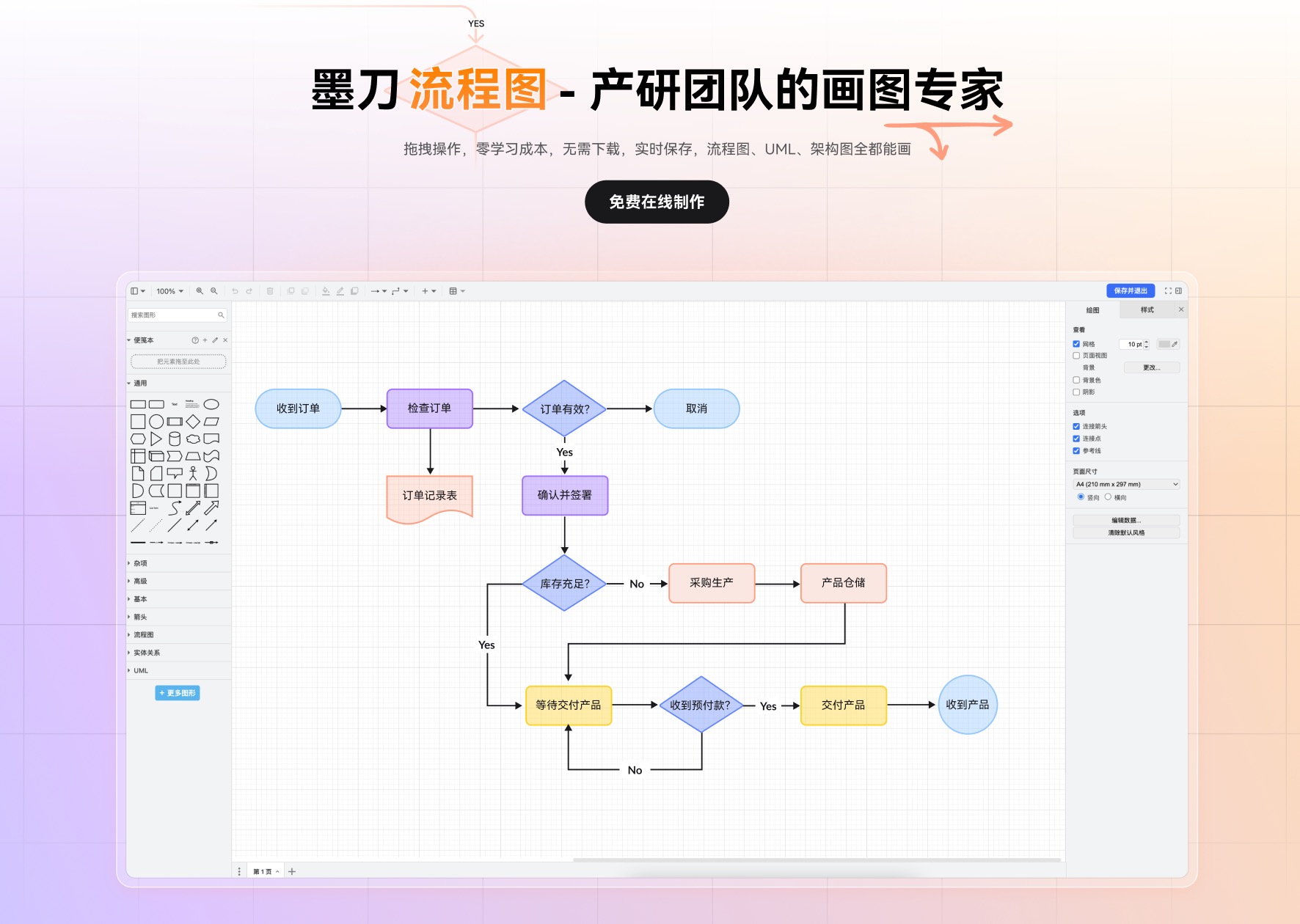The width and height of the screenshot is (1300, 924).
Task: Open the connection arrow style dropdown
Action: [379, 291]
